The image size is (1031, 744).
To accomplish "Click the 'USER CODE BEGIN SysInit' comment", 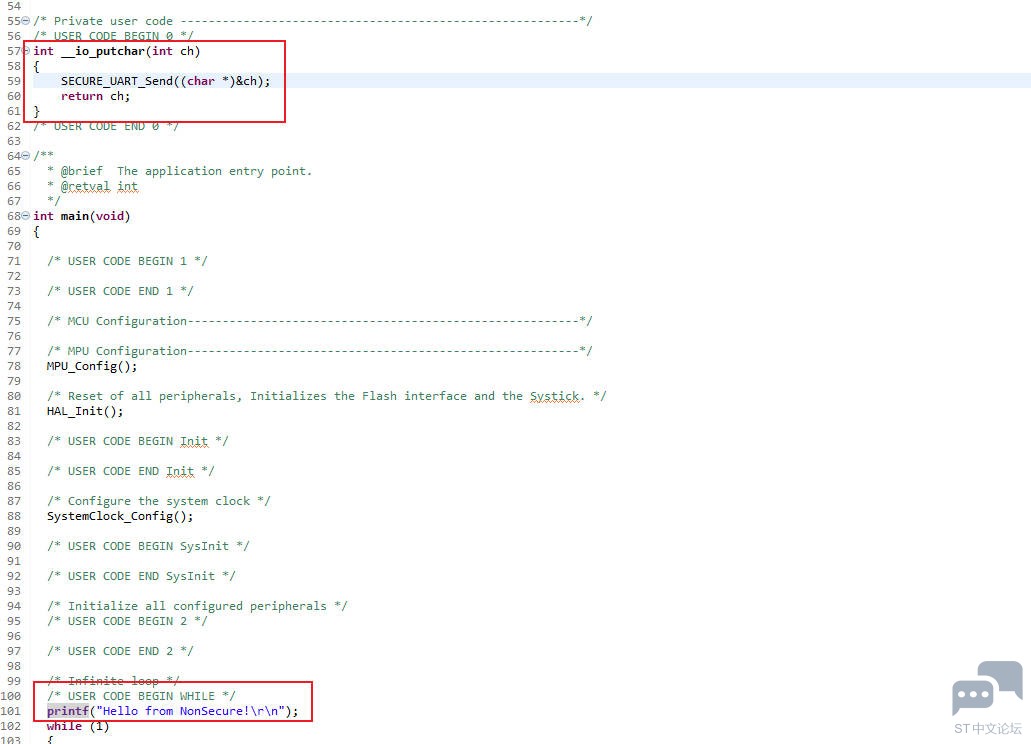I will click(148, 546).
